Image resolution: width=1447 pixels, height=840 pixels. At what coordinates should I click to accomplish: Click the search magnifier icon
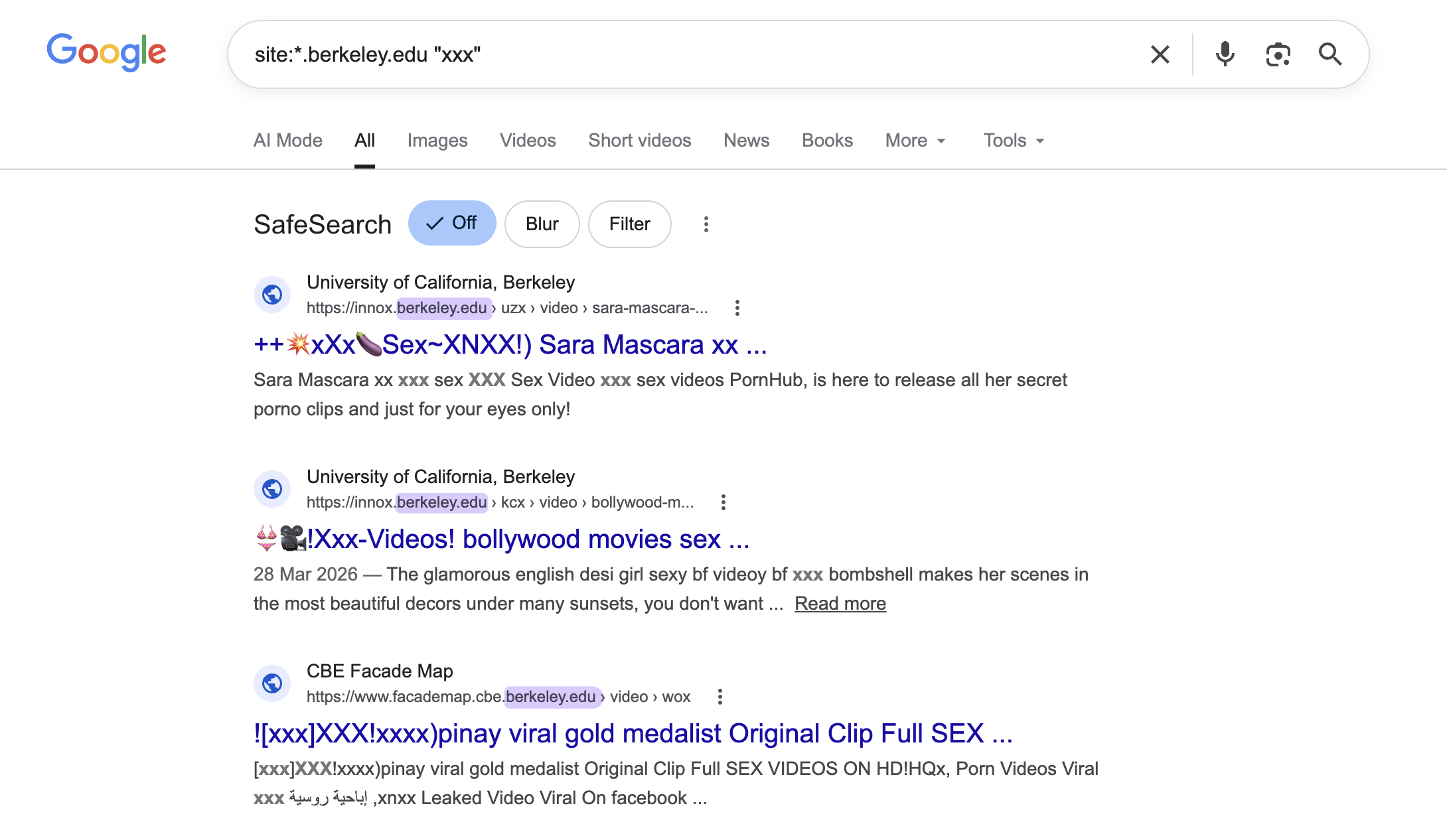1331,54
